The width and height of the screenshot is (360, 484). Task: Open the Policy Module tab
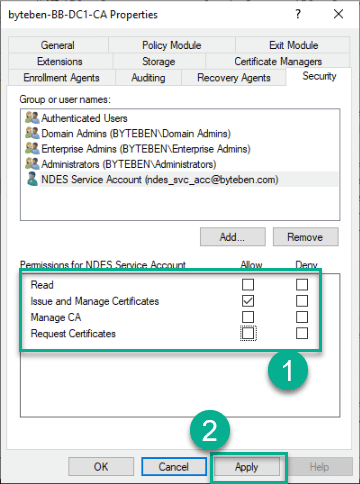[x=172, y=45]
